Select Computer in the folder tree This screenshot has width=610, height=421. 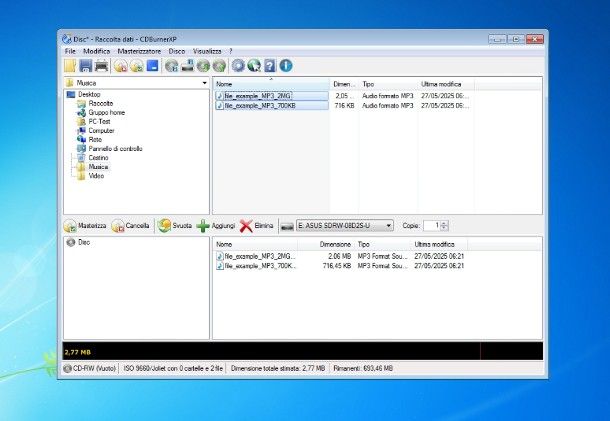point(101,131)
